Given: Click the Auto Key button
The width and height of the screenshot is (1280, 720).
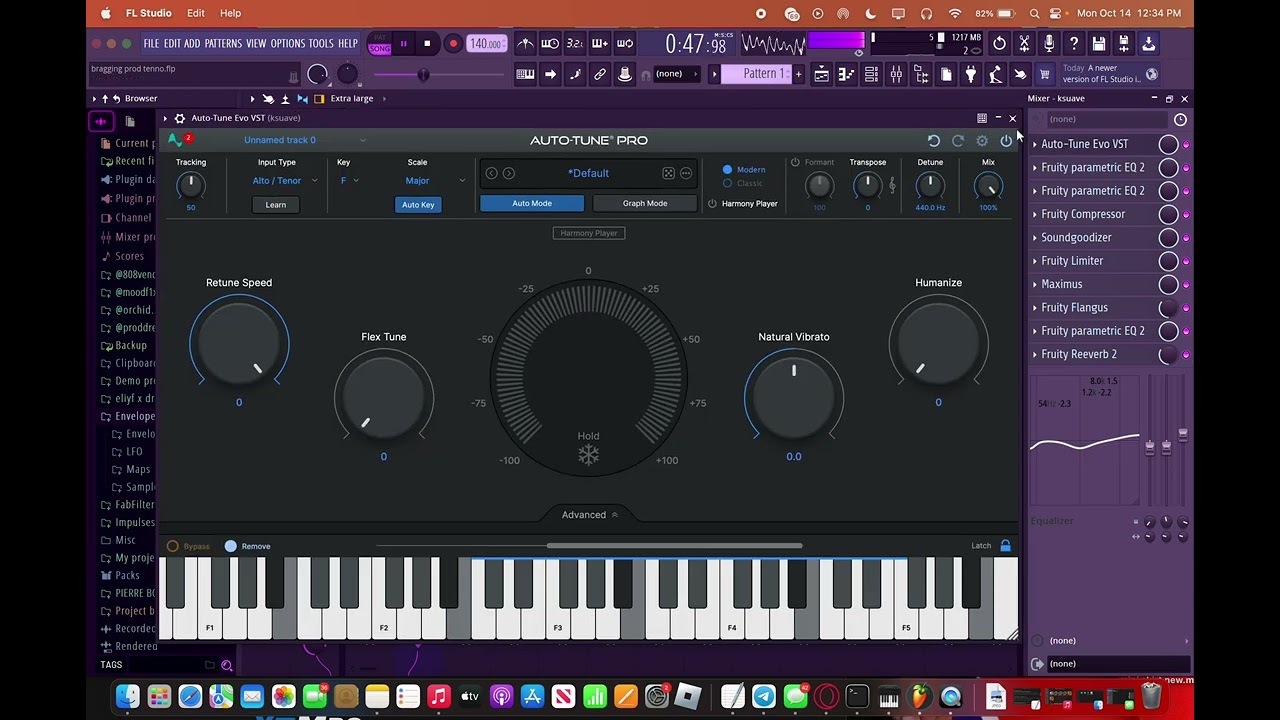Looking at the screenshot, I should [418, 205].
